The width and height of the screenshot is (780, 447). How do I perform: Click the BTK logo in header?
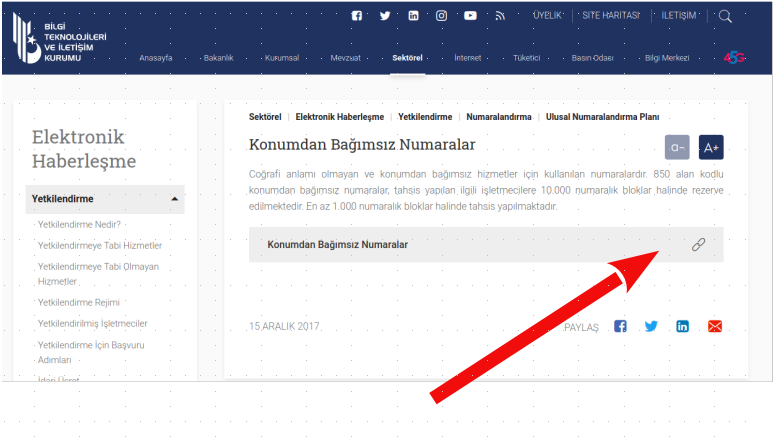point(58,39)
